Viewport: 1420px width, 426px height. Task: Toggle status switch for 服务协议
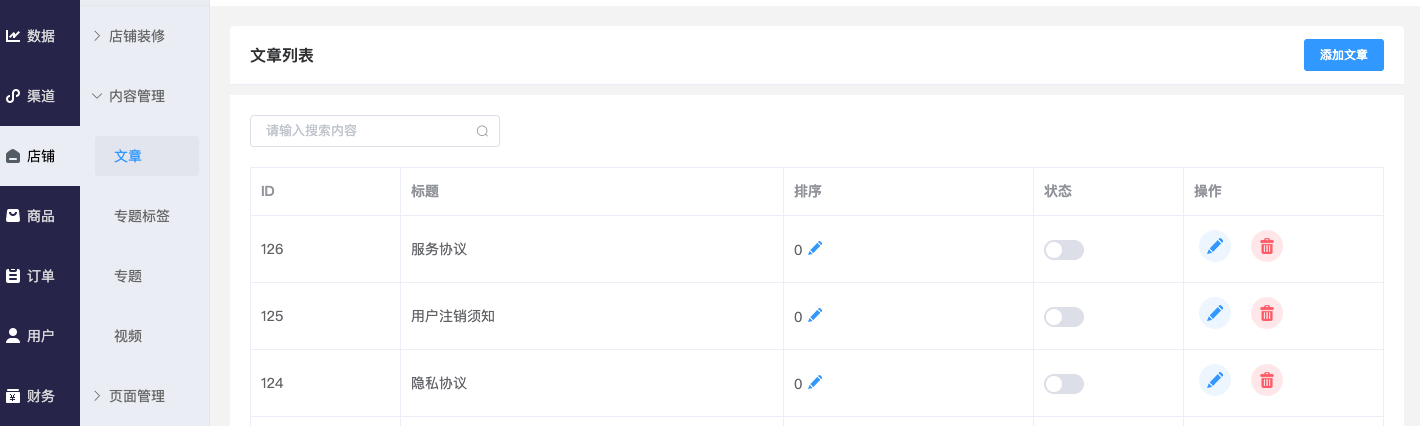1064,250
